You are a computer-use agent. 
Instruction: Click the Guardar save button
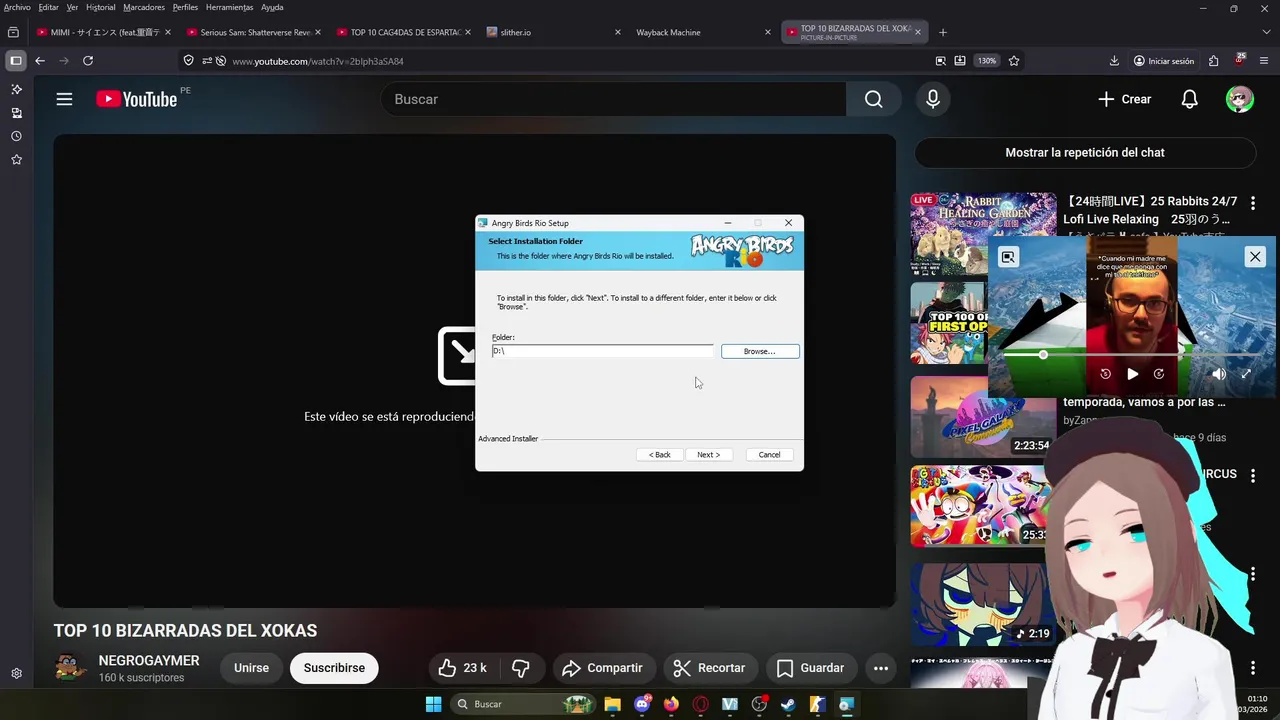811,668
